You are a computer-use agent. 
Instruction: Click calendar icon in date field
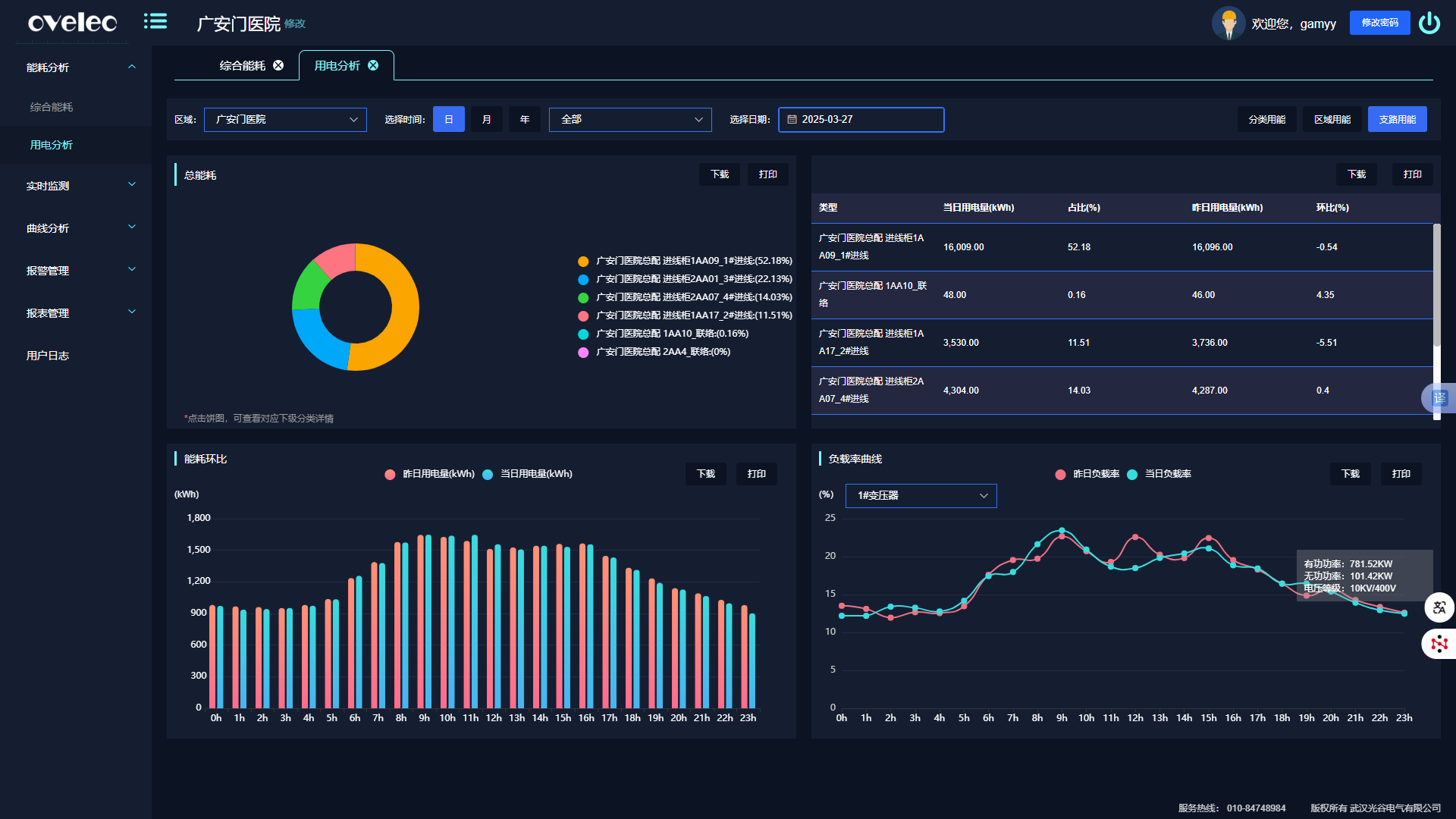pyautogui.click(x=792, y=120)
